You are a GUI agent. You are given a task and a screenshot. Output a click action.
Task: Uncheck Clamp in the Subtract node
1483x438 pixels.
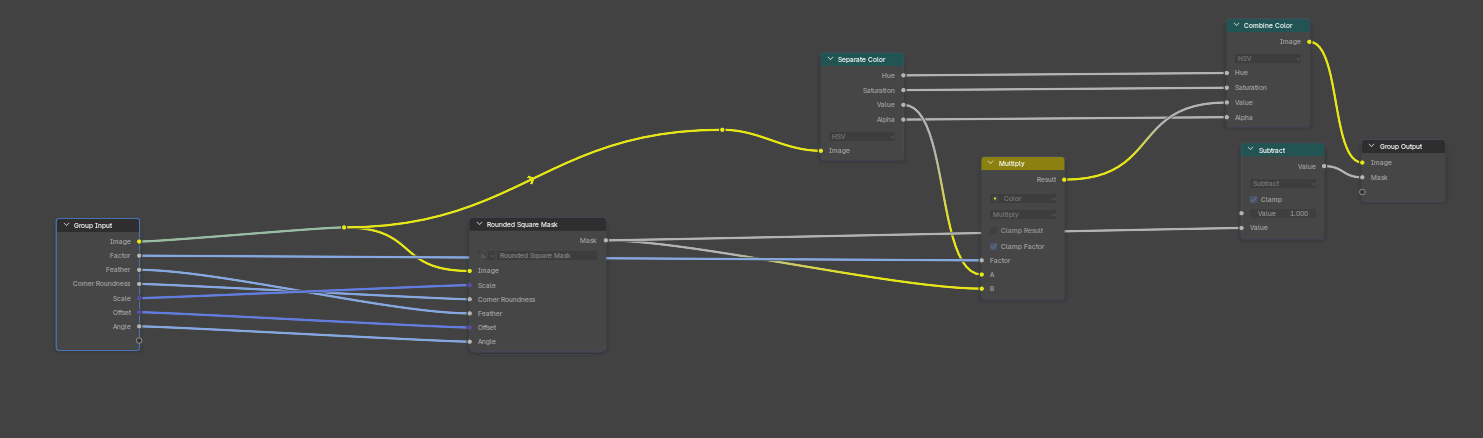pos(1254,199)
